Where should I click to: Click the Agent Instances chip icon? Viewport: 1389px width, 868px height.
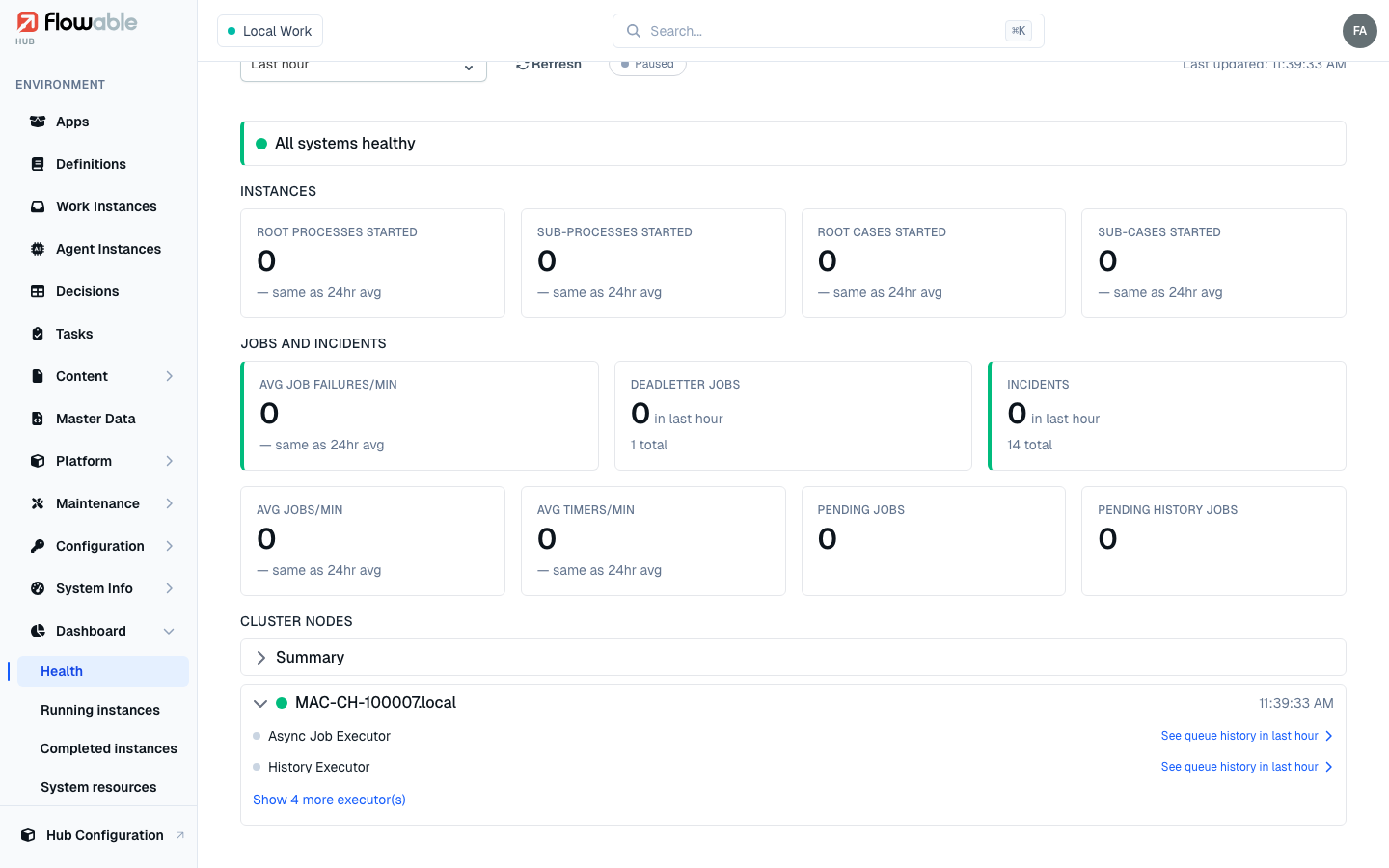(x=38, y=249)
